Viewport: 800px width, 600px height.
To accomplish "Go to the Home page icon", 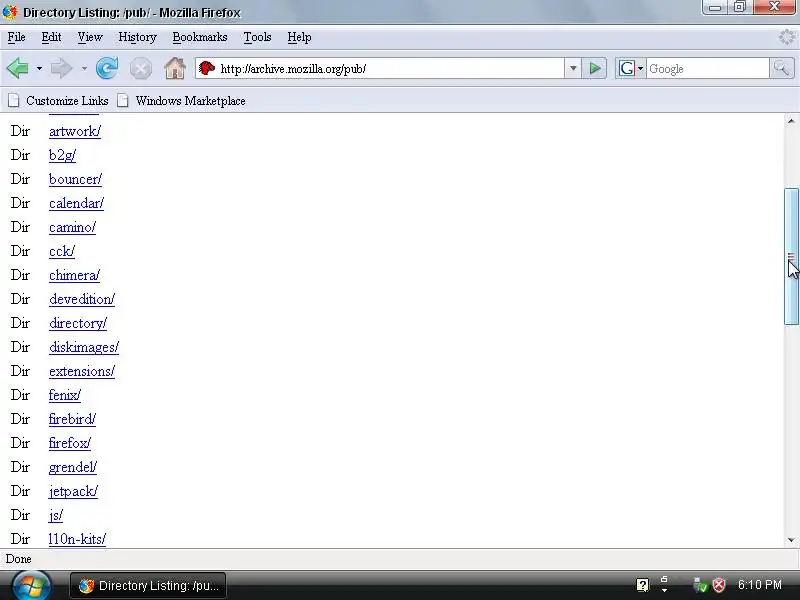I will (174, 68).
